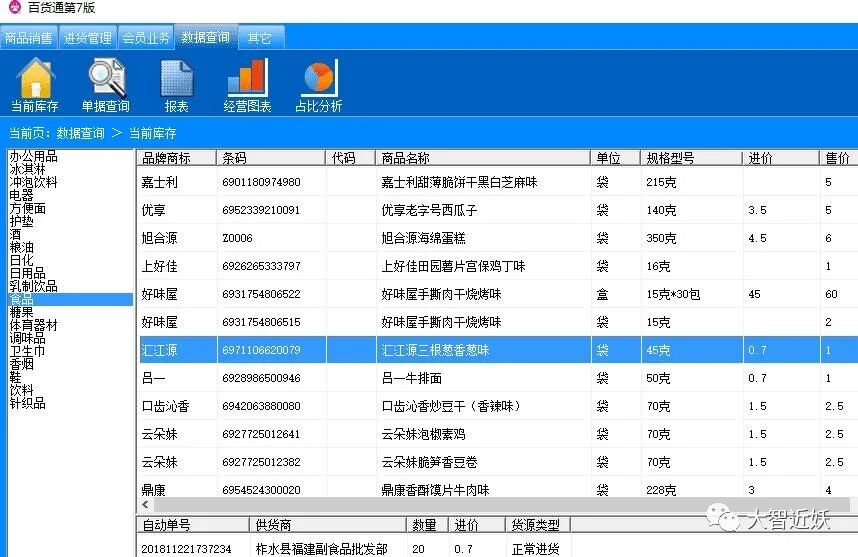Select the 电器 category
The image size is (858, 557).
click(21, 195)
